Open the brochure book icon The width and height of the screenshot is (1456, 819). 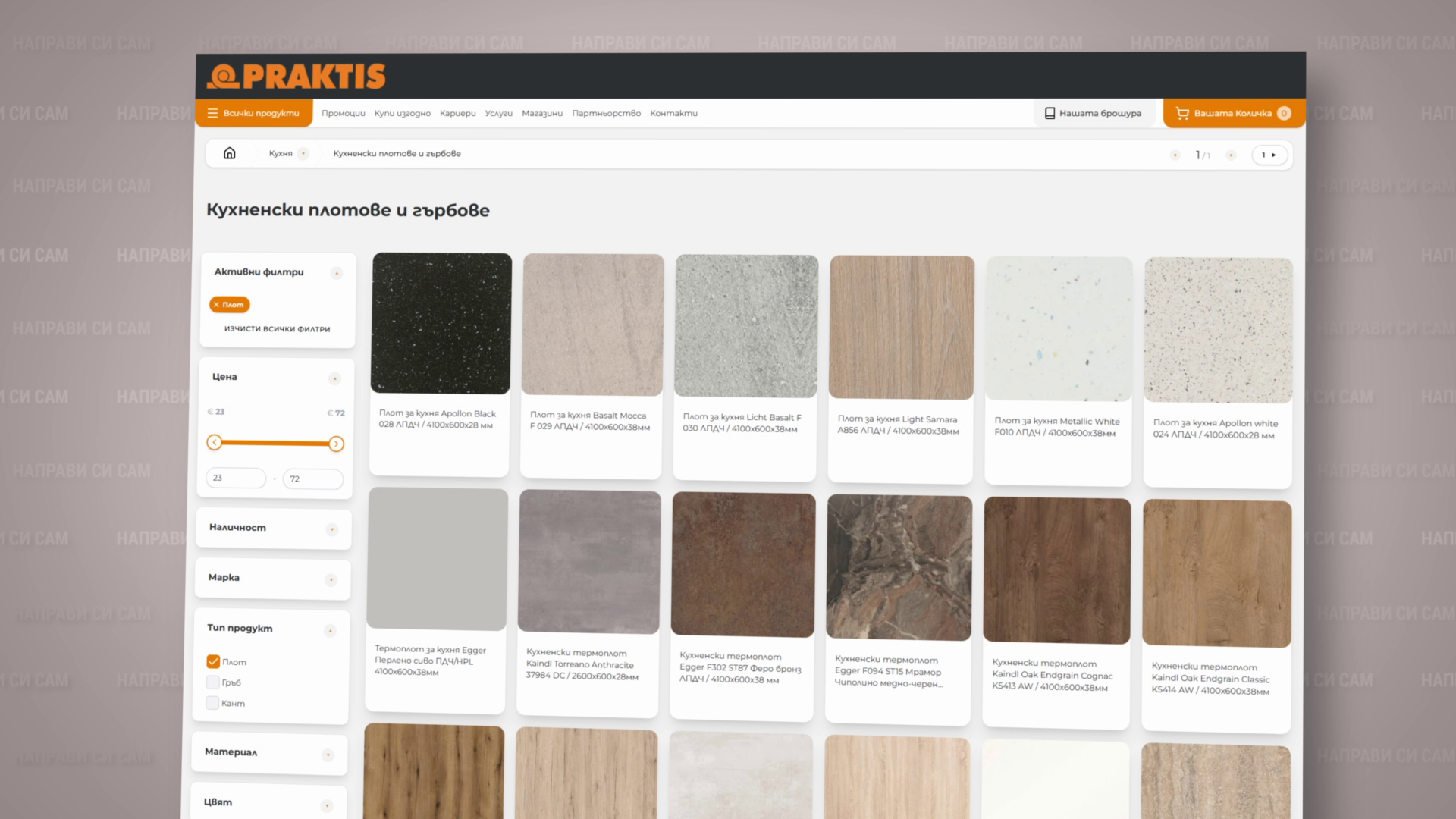(x=1050, y=113)
